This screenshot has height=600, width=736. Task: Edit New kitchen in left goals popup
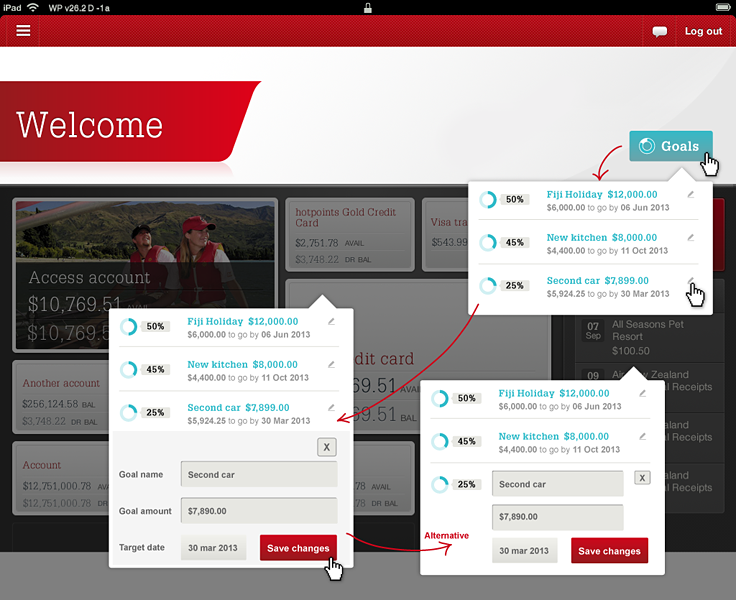point(331,364)
